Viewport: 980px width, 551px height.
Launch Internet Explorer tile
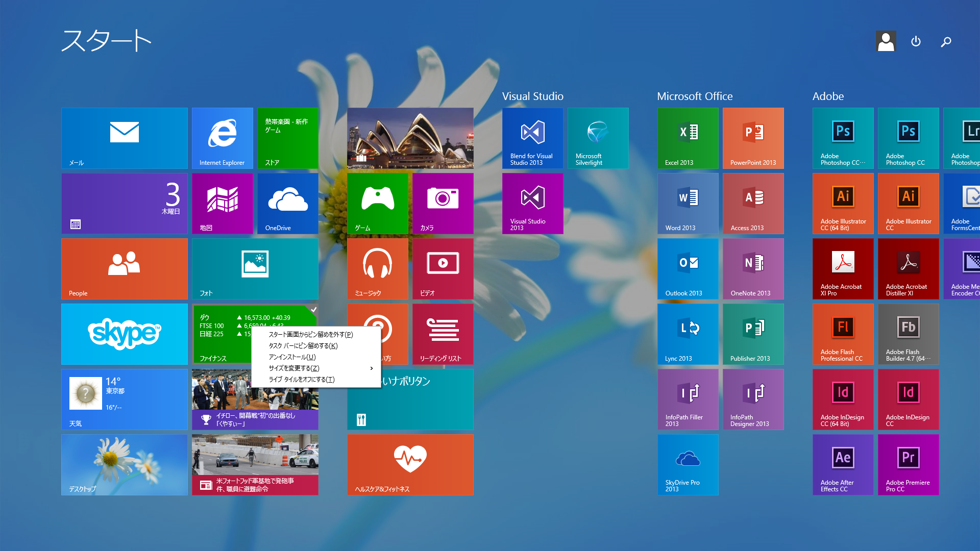click(x=222, y=138)
